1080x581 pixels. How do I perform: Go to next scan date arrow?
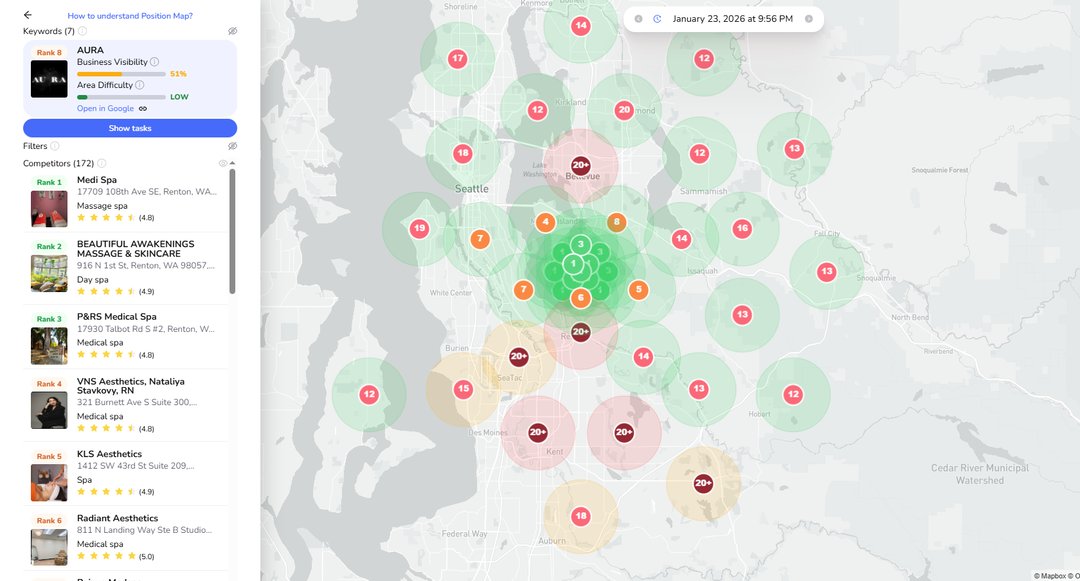click(808, 19)
